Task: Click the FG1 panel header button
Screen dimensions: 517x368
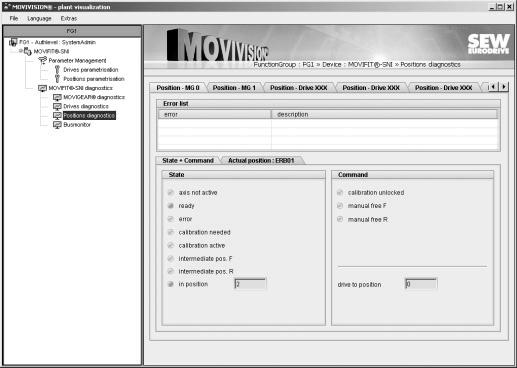Action: 72,31
